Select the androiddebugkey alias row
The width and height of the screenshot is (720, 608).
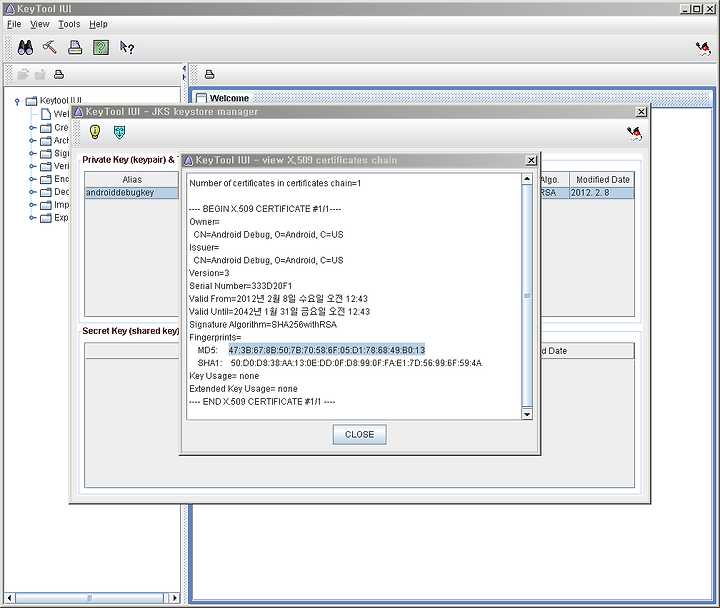[131, 193]
